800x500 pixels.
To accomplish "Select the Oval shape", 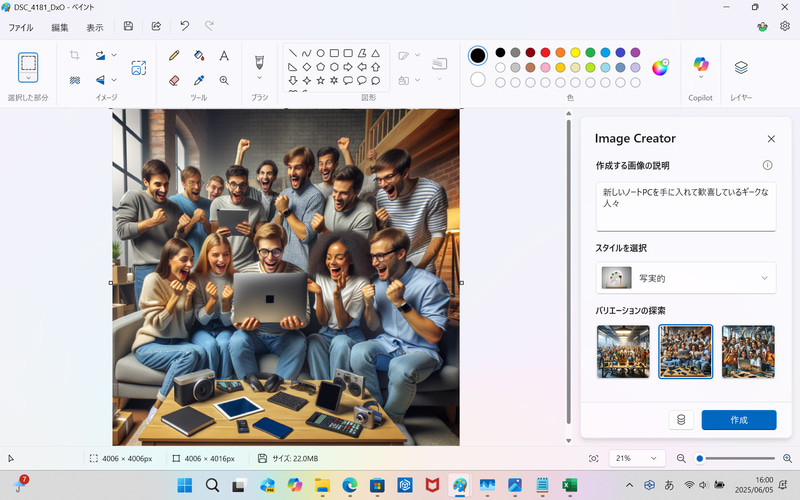I will 320,53.
